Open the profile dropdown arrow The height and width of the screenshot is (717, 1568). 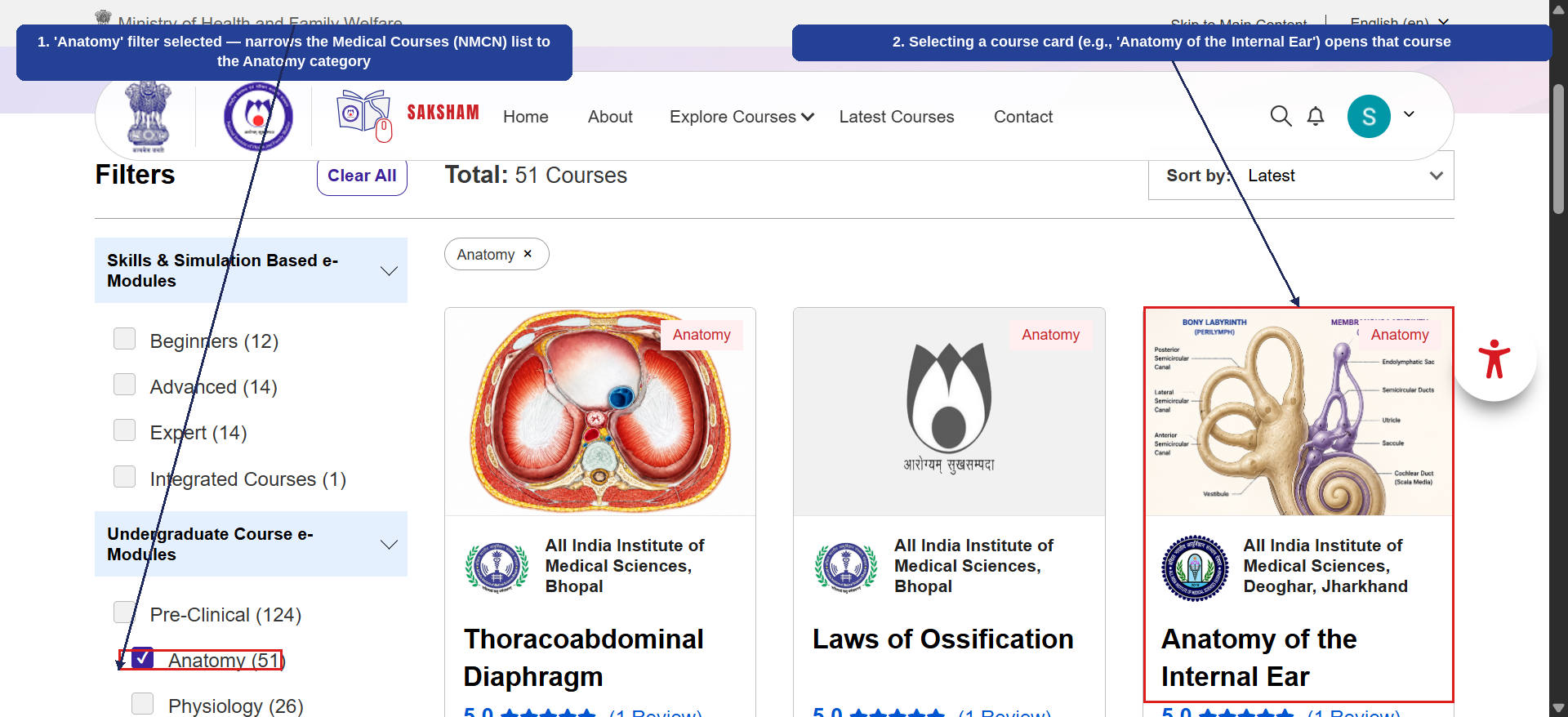pos(1409,114)
